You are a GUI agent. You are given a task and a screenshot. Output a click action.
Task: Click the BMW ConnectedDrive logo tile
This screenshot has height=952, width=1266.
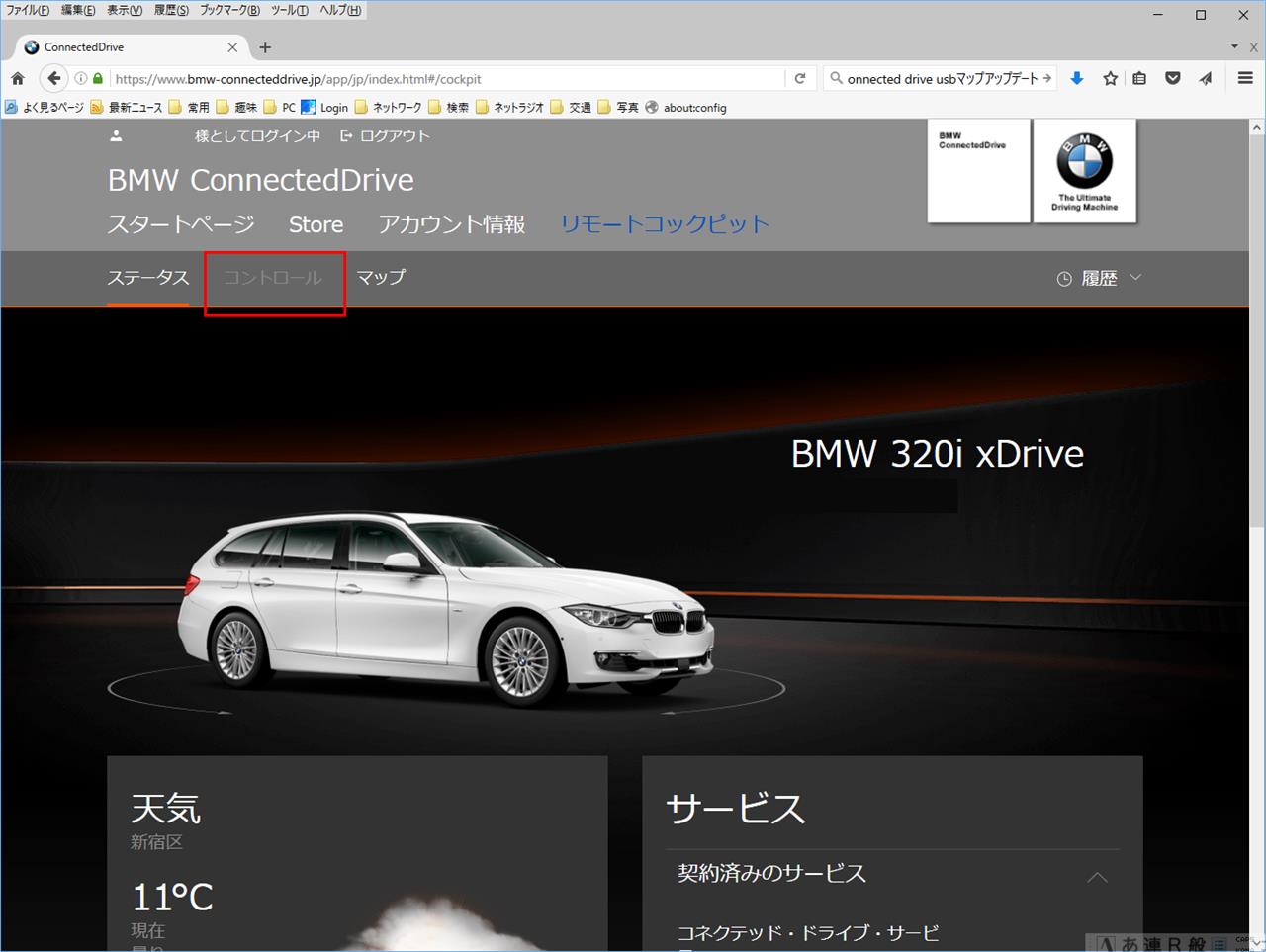click(x=978, y=171)
